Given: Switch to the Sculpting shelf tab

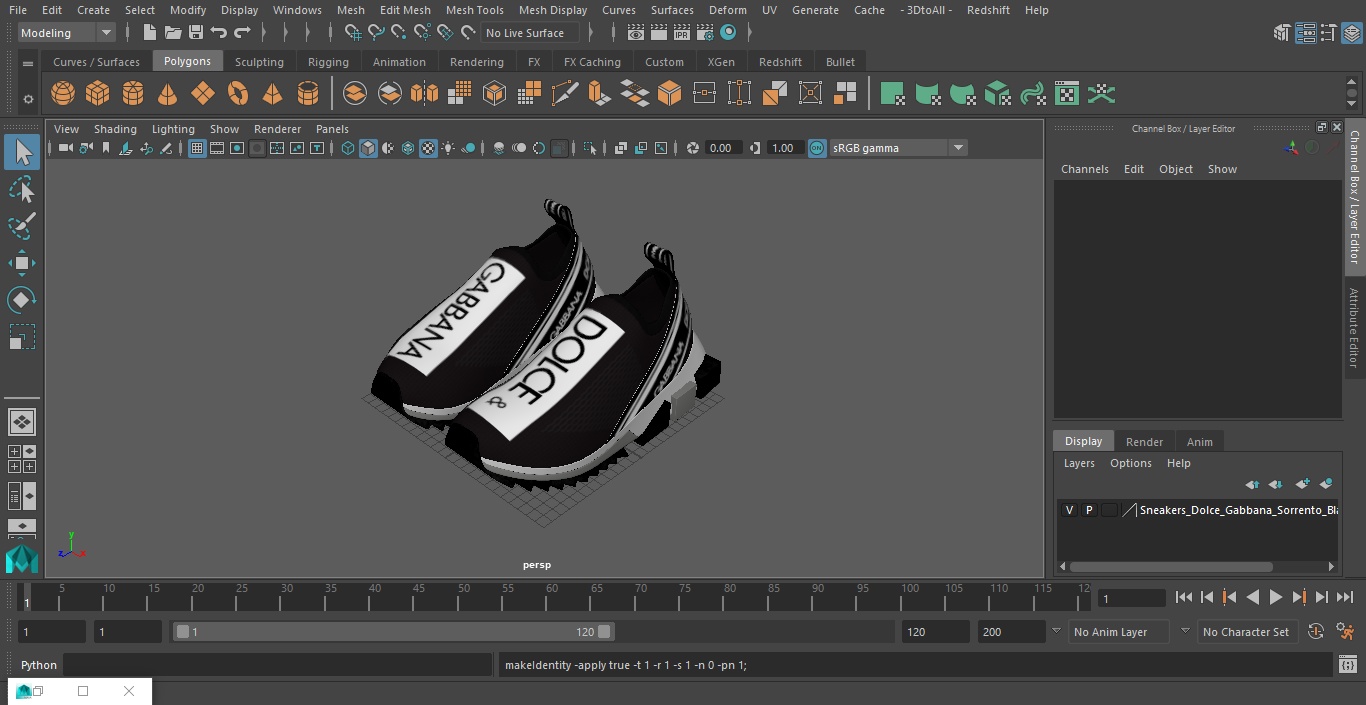Looking at the screenshot, I should point(259,62).
